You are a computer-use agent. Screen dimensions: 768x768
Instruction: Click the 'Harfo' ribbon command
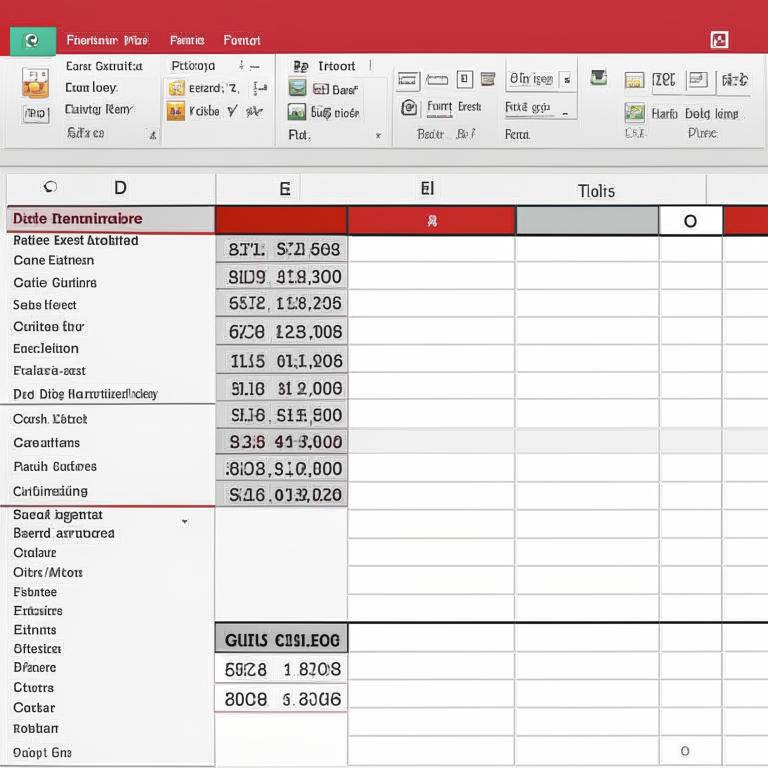point(664,114)
